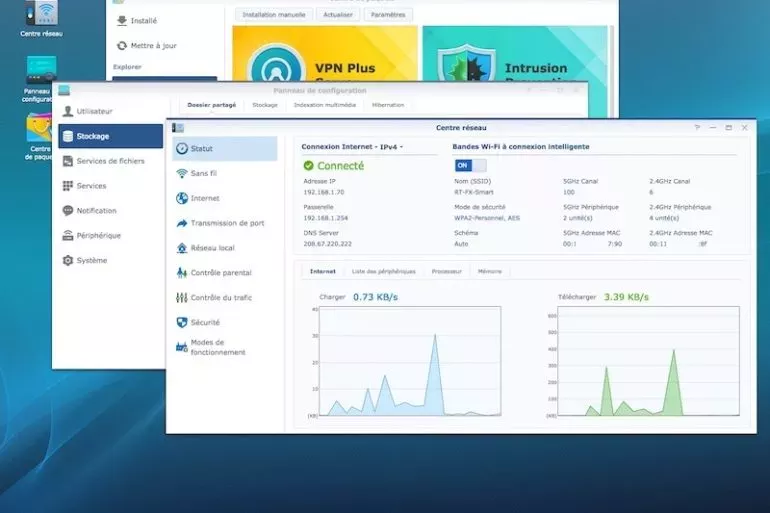
Task: Click the IP address 192.168.1.70
Action: [324, 192]
